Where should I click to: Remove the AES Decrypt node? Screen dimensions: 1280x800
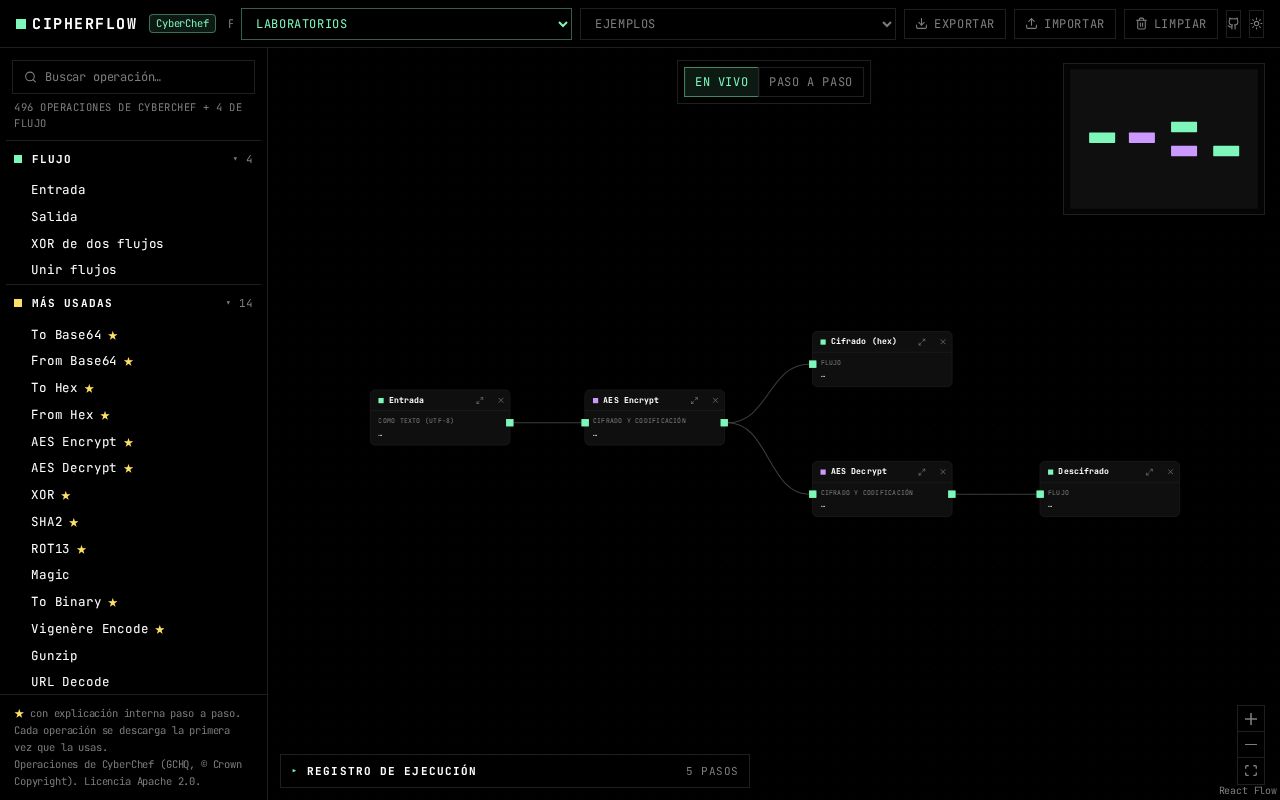943,472
